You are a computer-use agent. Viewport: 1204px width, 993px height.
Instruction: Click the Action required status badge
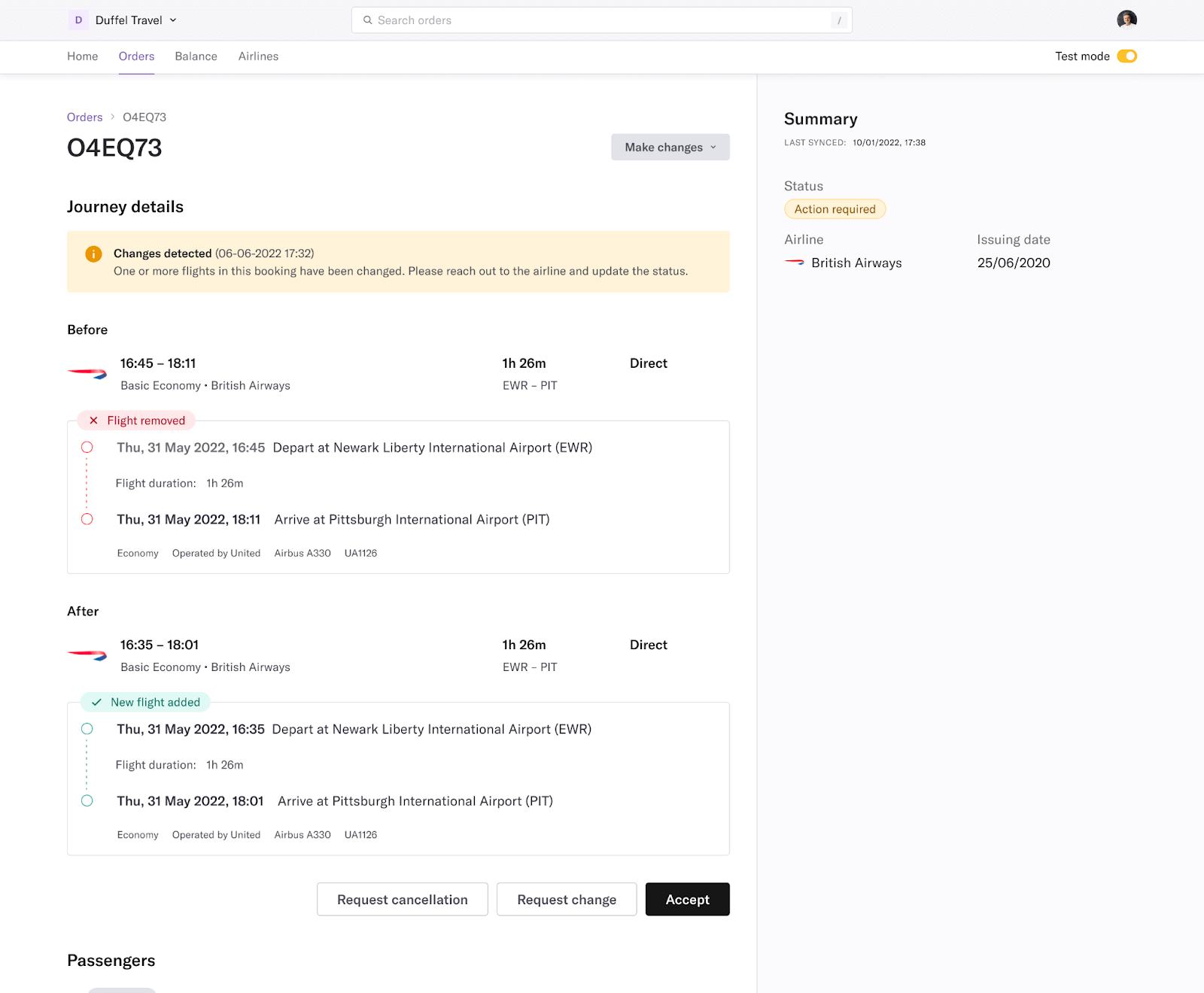tap(835, 208)
